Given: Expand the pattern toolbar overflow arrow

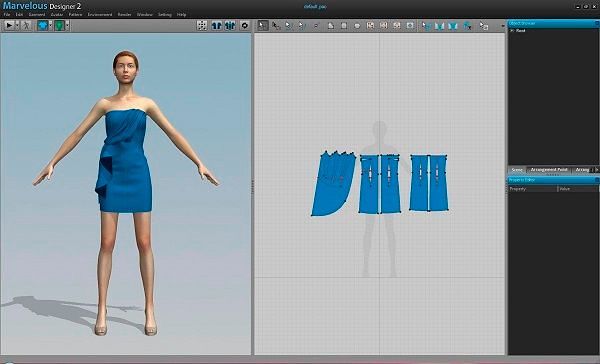Looking at the screenshot, I should [x=503, y=26].
